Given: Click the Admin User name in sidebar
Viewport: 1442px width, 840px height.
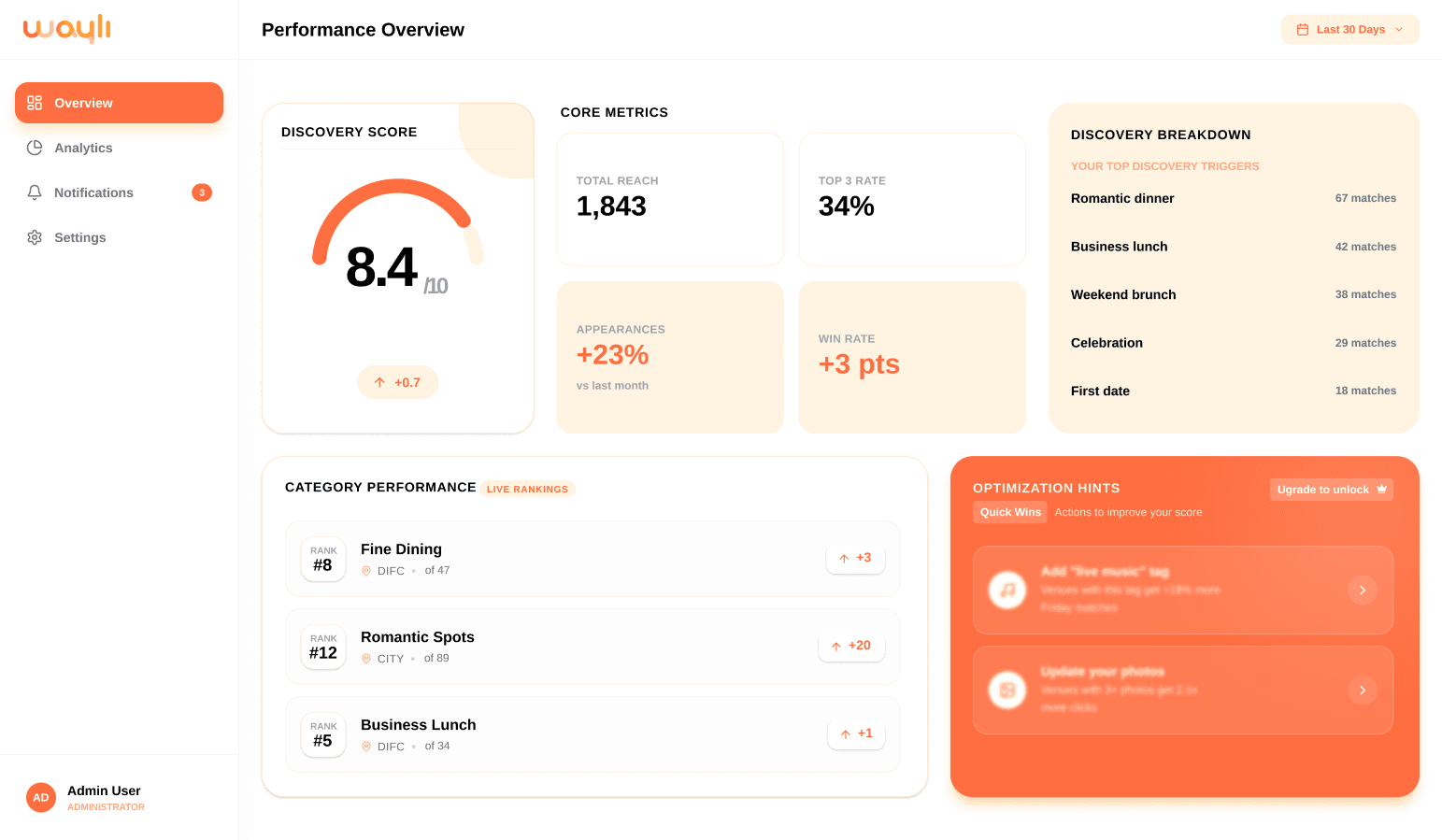Looking at the screenshot, I should click(104, 790).
